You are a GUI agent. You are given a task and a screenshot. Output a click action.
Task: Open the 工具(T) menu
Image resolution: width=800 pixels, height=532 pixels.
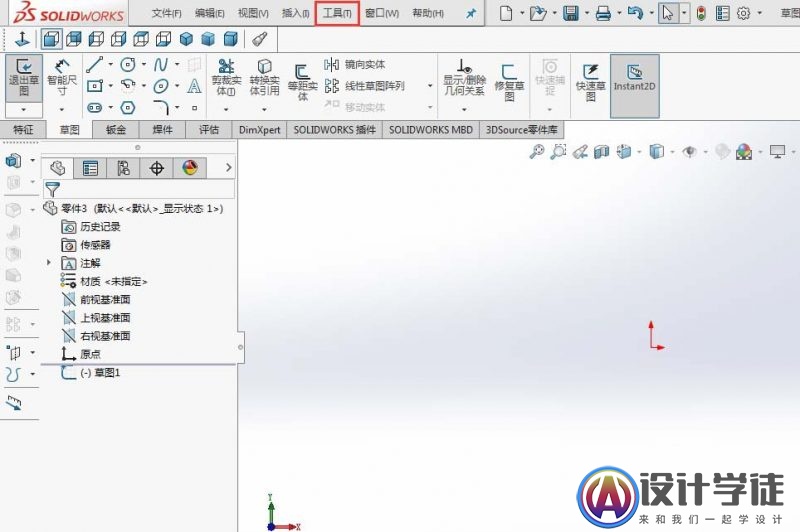tap(337, 13)
